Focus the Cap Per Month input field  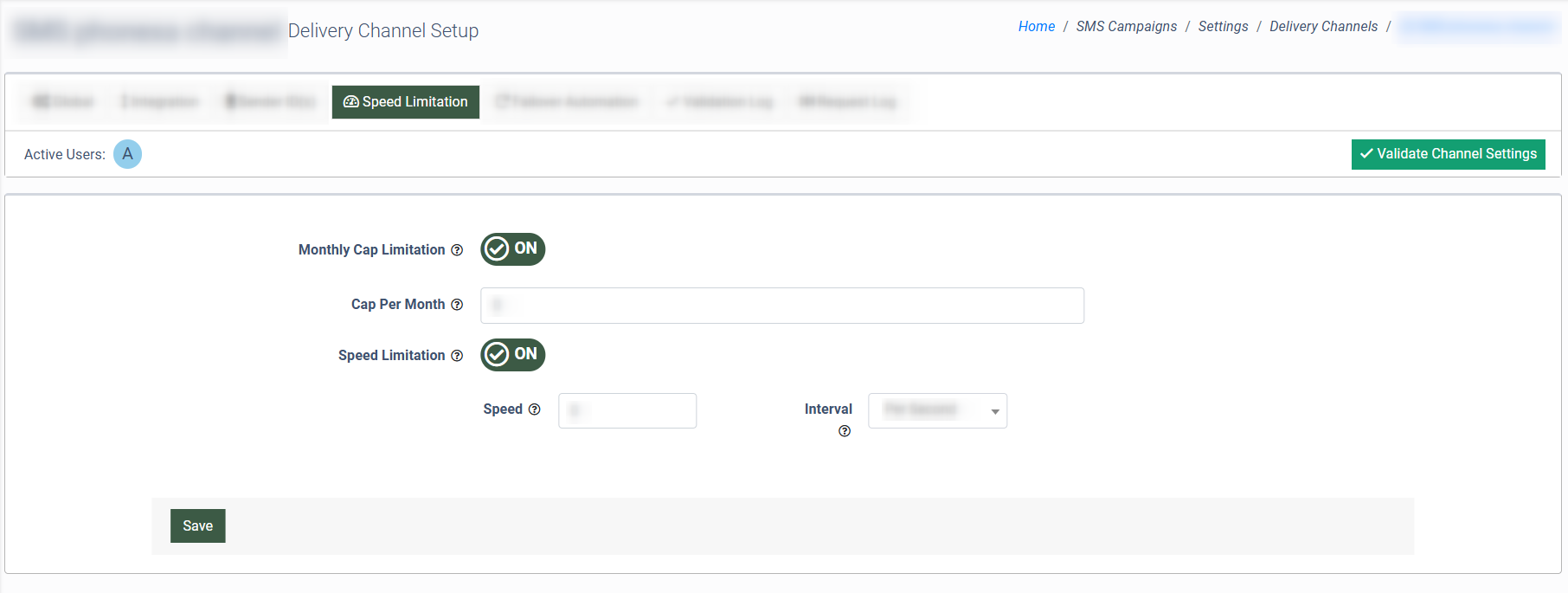pos(781,306)
